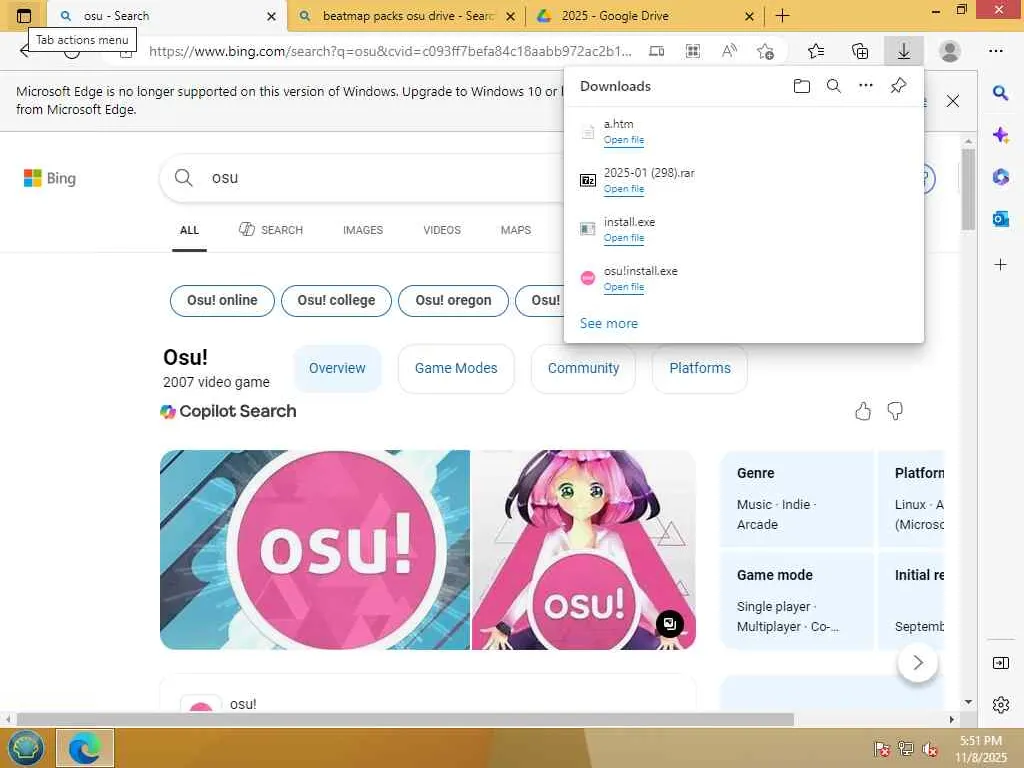Image resolution: width=1024 pixels, height=768 pixels.
Task: Open Collections icon in toolbar
Action: coord(860,51)
